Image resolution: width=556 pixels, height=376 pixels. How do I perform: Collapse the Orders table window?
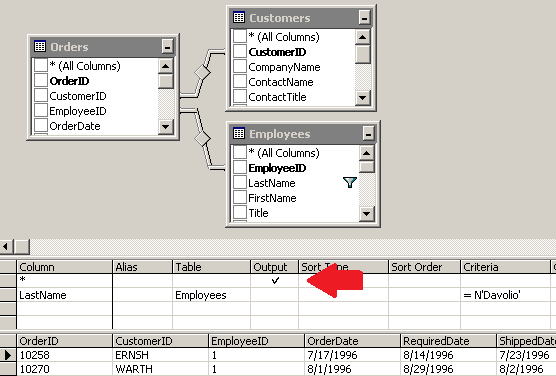(x=167, y=46)
